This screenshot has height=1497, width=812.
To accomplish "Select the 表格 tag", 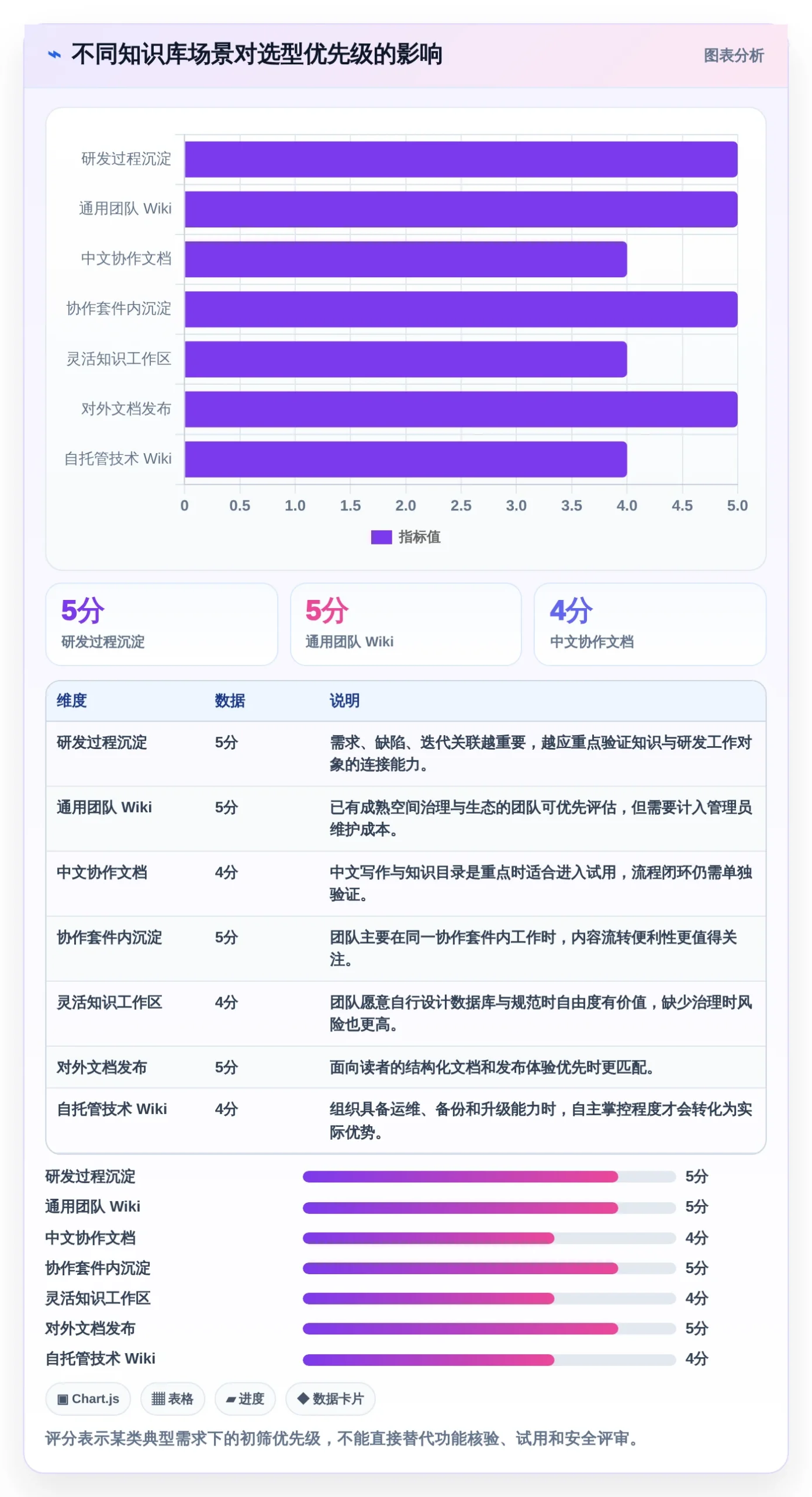I will coord(172,1399).
